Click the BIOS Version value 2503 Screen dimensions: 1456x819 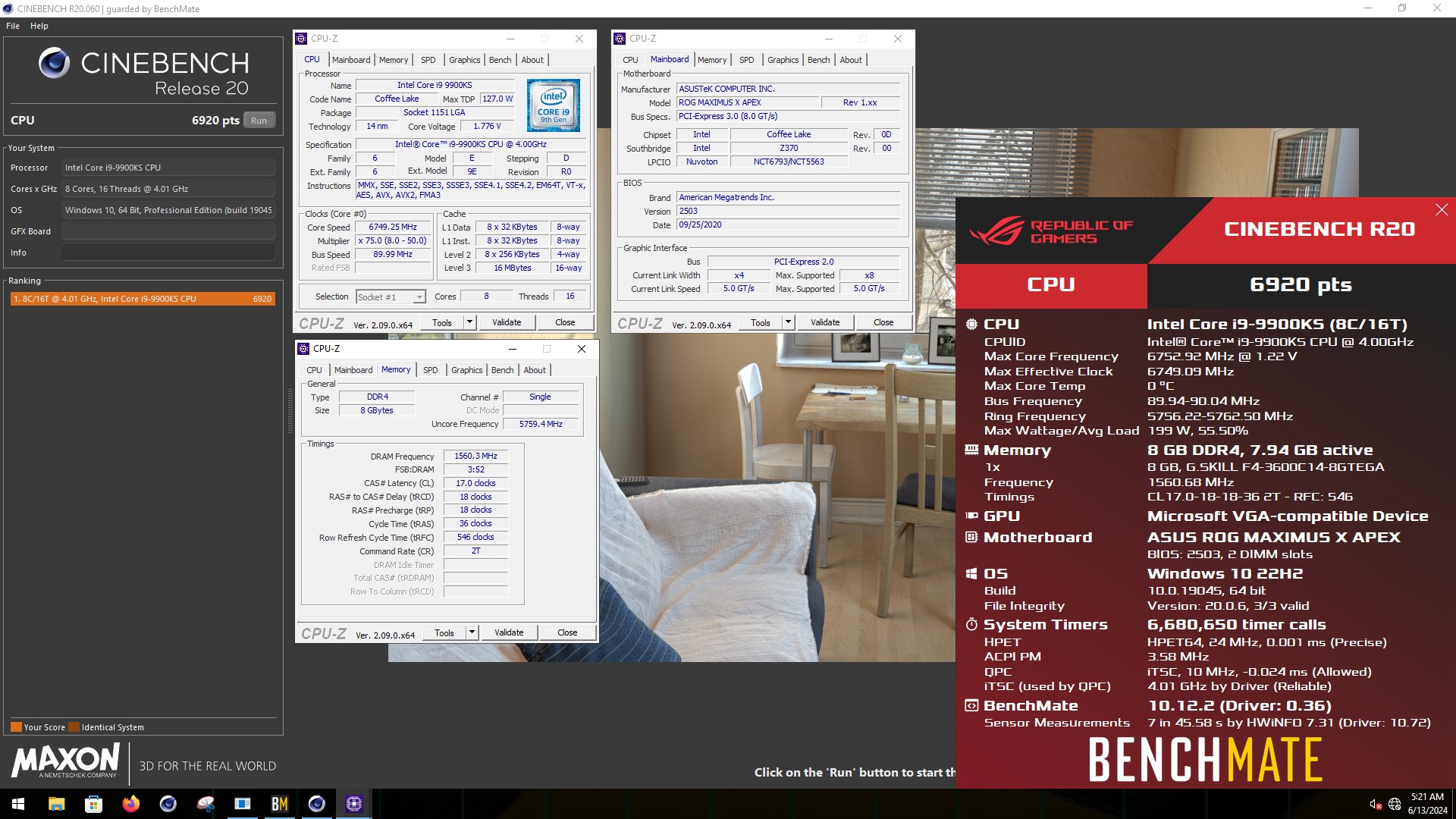click(x=788, y=211)
